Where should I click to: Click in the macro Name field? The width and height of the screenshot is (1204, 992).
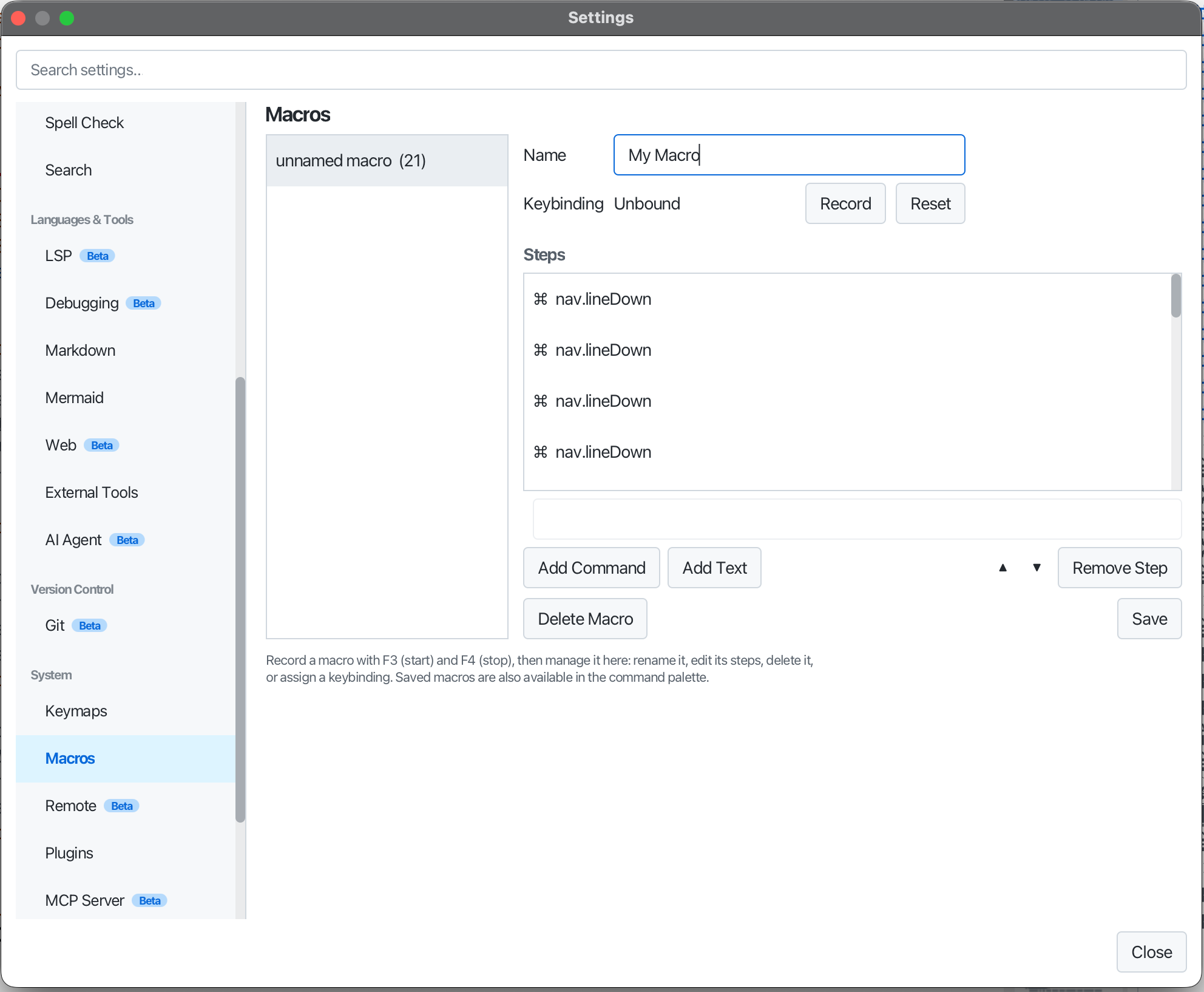(789, 155)
